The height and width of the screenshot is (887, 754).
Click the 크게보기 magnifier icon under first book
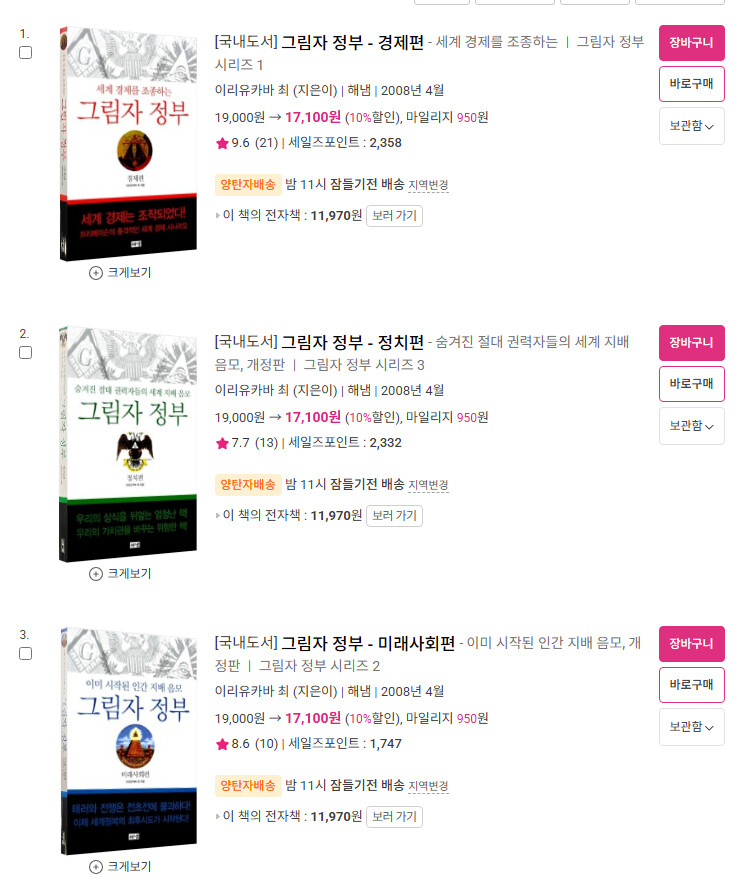96,273
